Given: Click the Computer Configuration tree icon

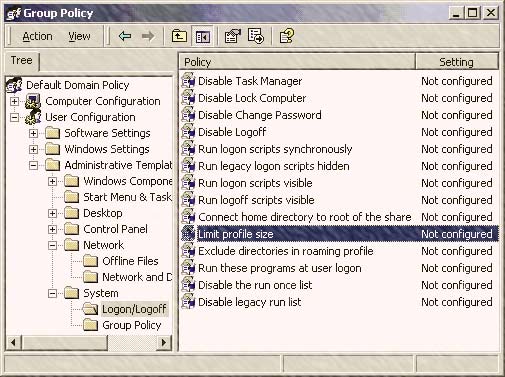Looking at the screenshot, I should (33, 101).
